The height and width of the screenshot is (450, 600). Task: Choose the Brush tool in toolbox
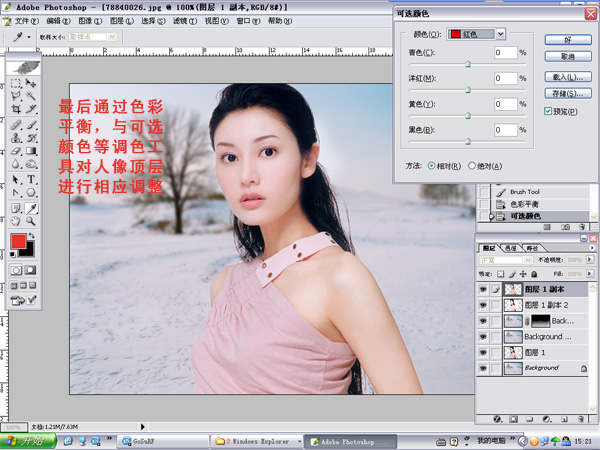pyautogui.click(x=31, y=125)
